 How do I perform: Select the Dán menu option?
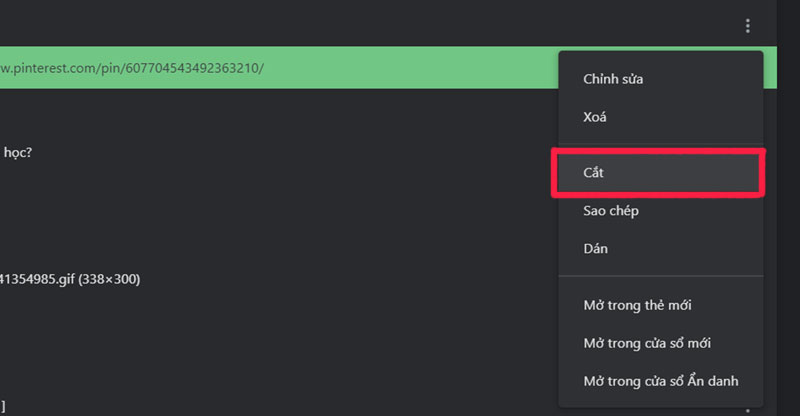(595, 249)
